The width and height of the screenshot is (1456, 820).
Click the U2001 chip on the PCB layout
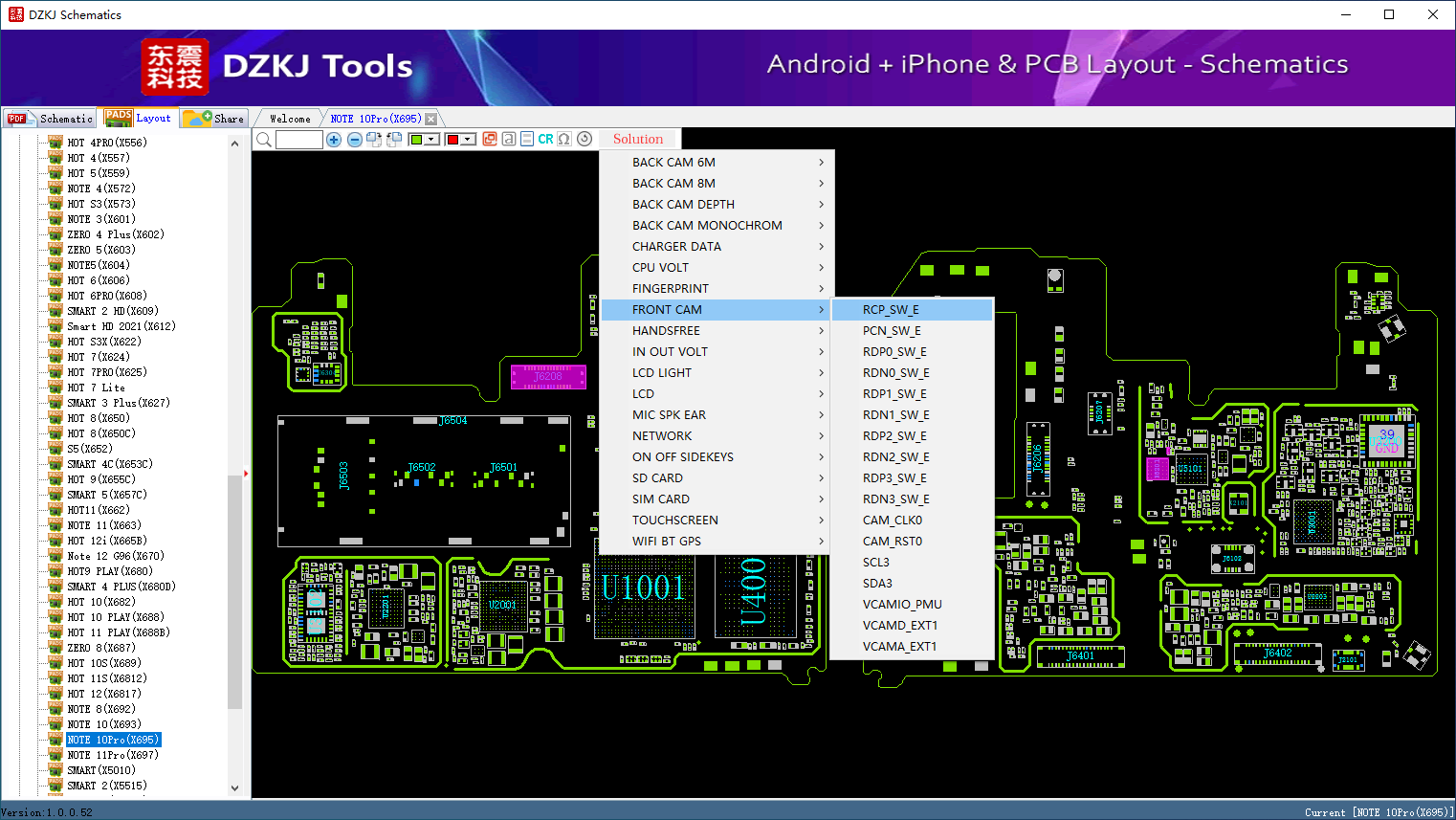point(503,605)
